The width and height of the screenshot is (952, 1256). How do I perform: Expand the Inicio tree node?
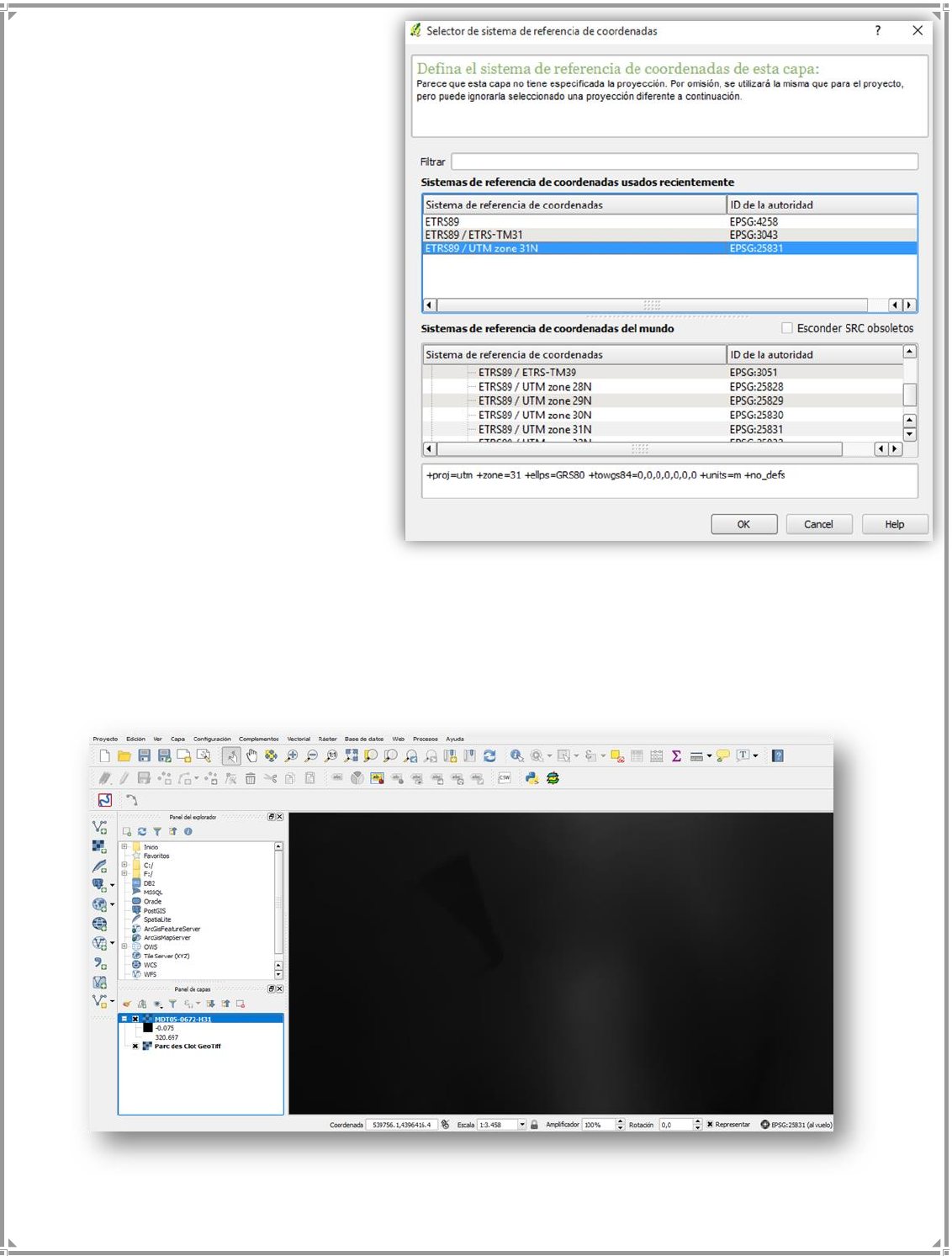(x=124, y=846)
